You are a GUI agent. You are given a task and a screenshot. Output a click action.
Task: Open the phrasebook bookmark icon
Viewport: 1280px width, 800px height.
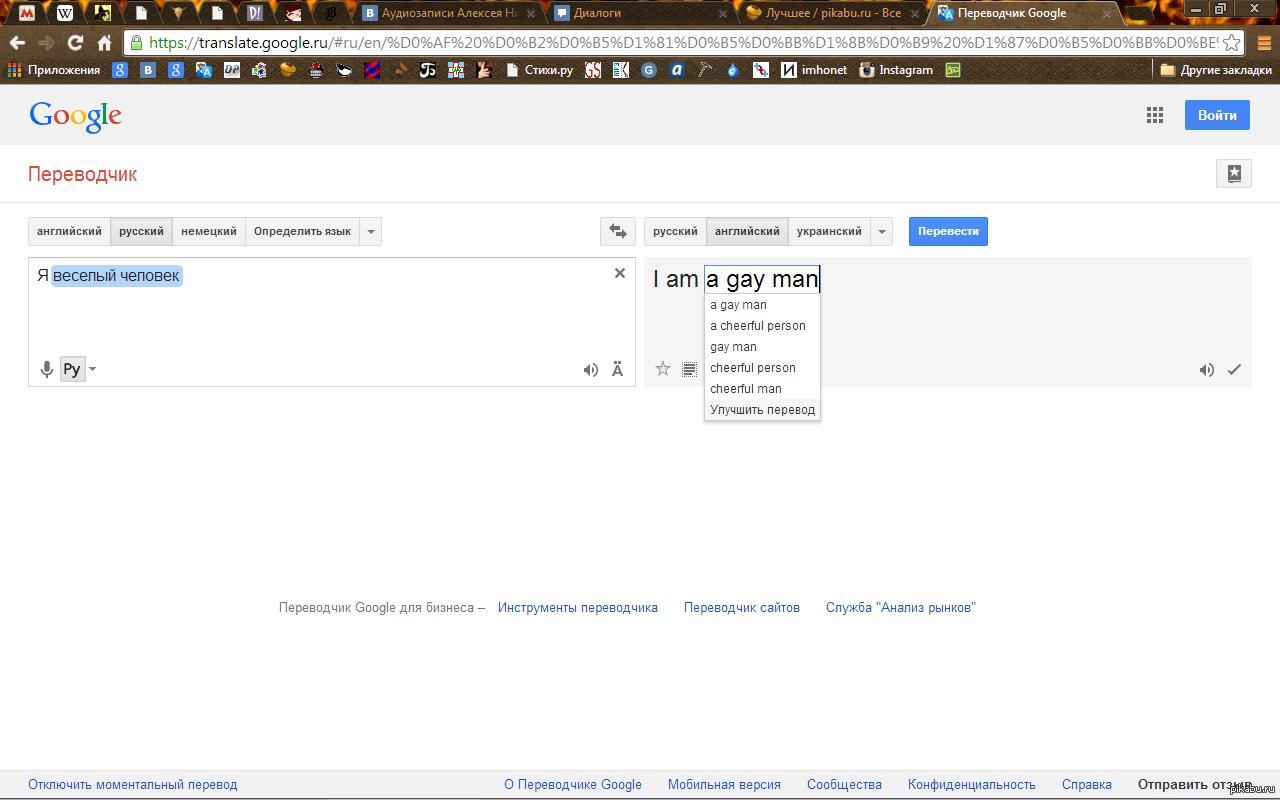pos(1234,173)
